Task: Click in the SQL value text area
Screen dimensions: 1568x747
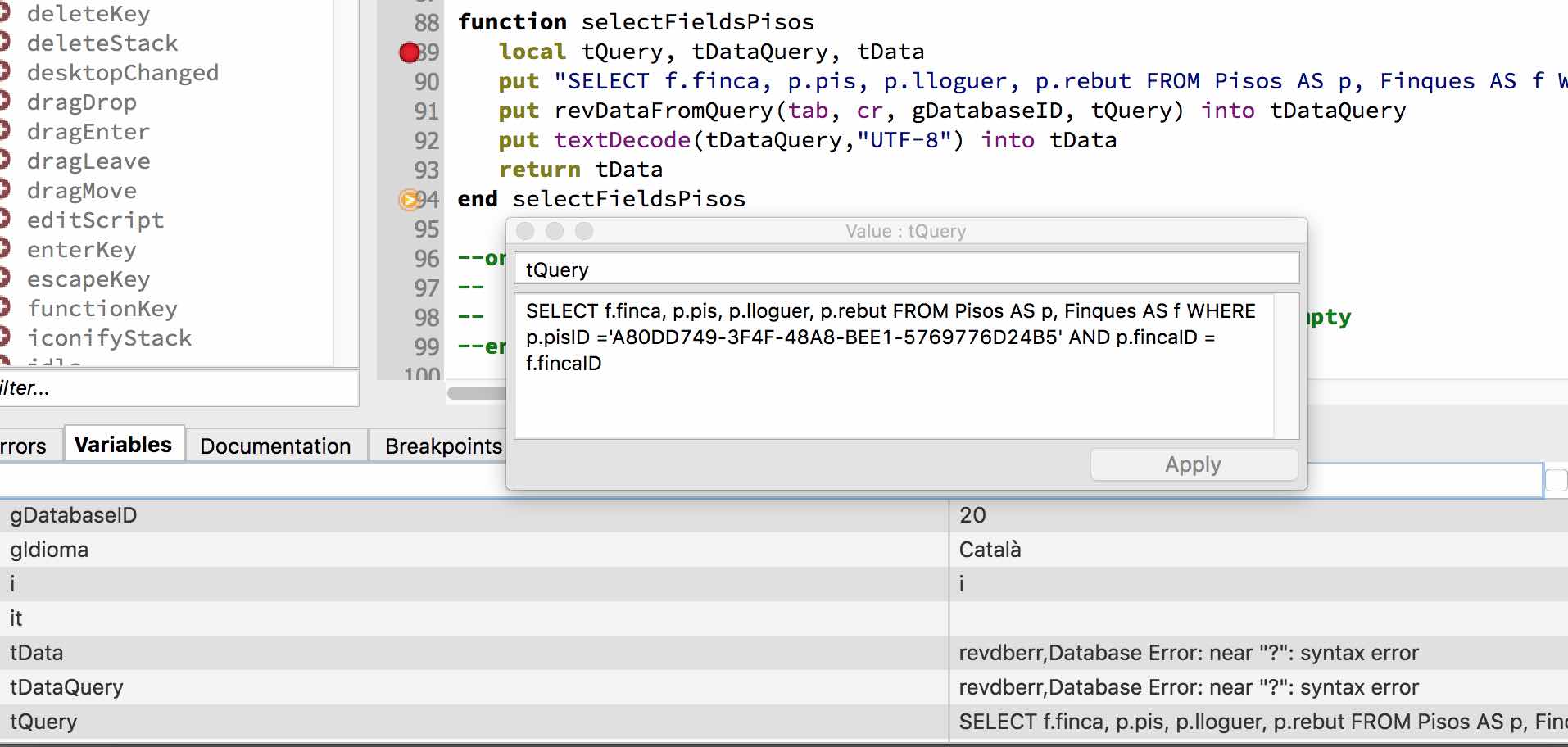Action: click(x=893, y=365)
